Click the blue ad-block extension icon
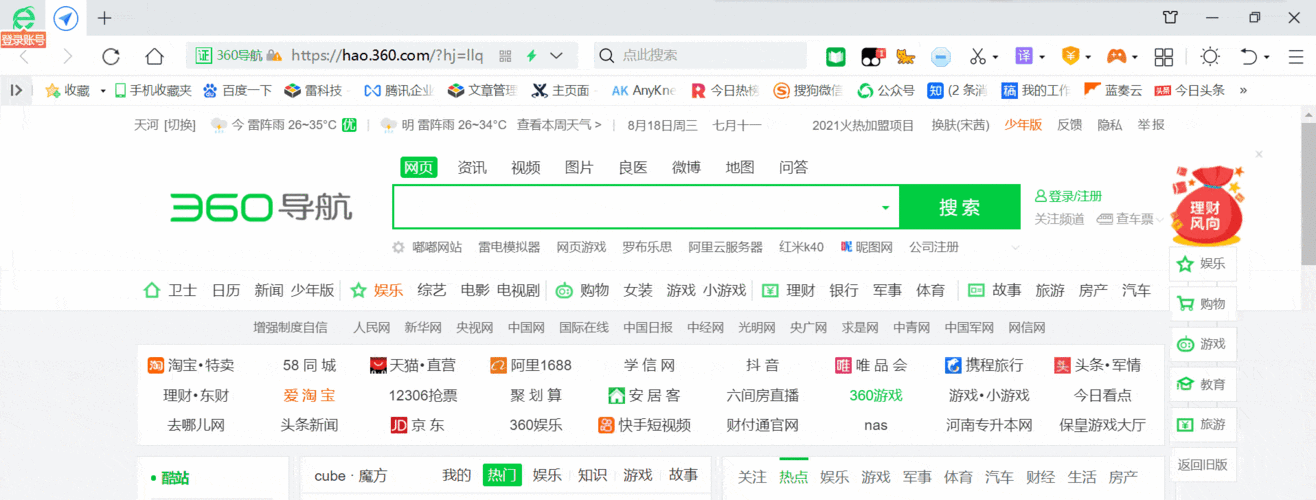 [940, 56]
